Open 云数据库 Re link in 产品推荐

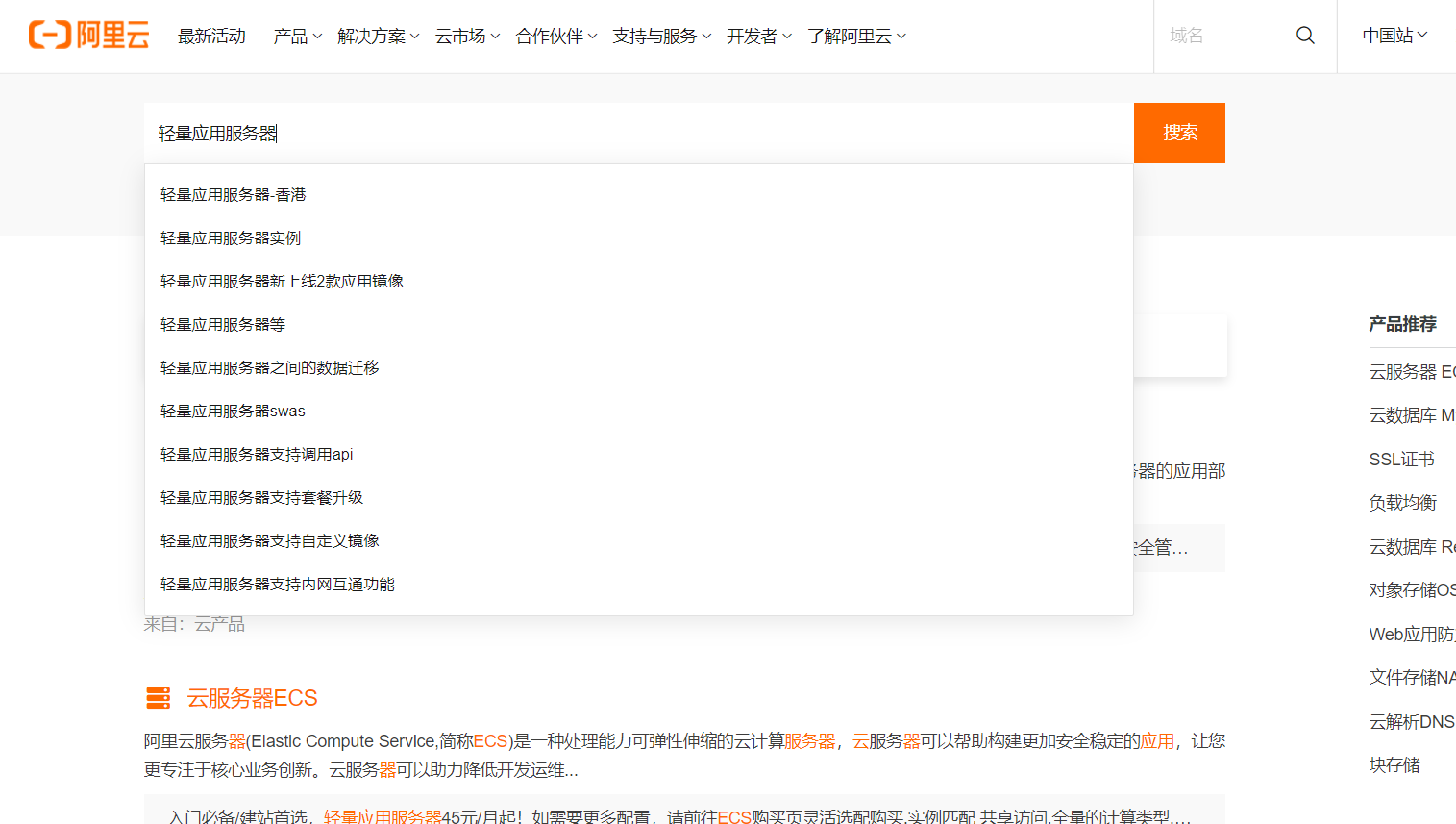point(1412,547)
